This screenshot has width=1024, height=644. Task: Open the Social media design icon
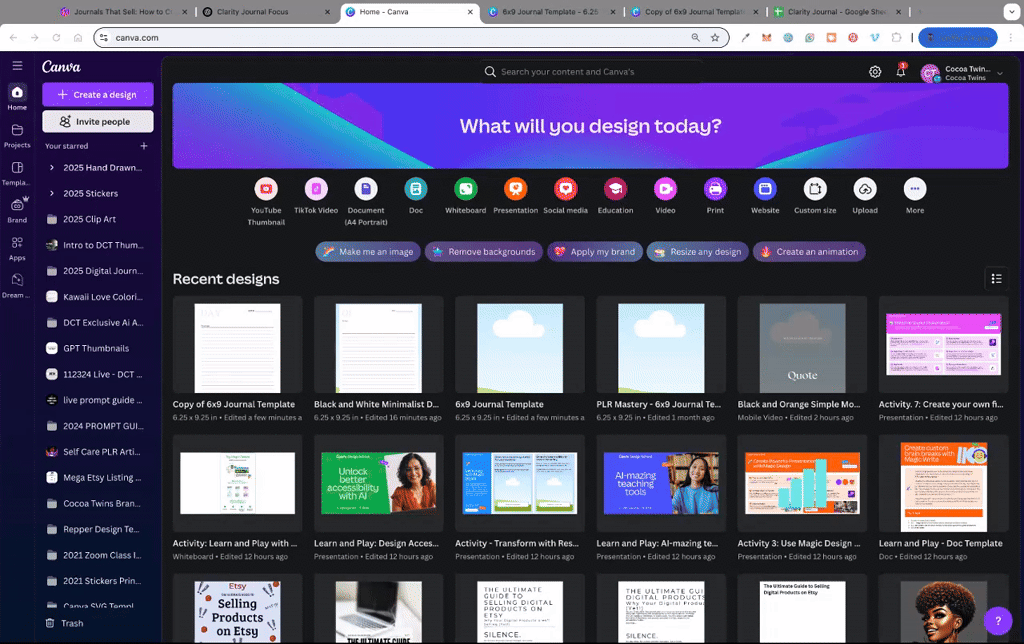coord(566,189)
